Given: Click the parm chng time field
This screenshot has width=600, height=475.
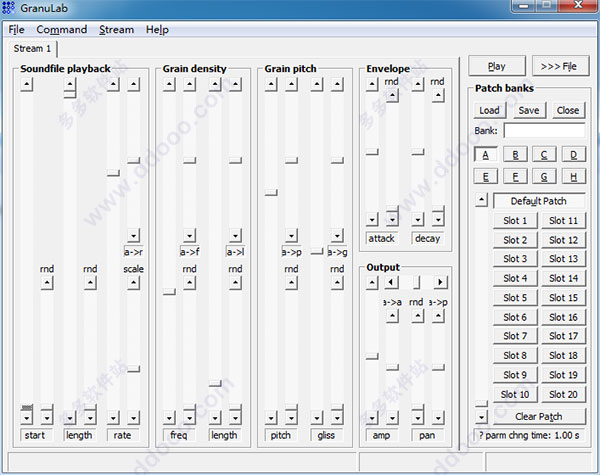Looking at the screenshot, I should [529, 436].
